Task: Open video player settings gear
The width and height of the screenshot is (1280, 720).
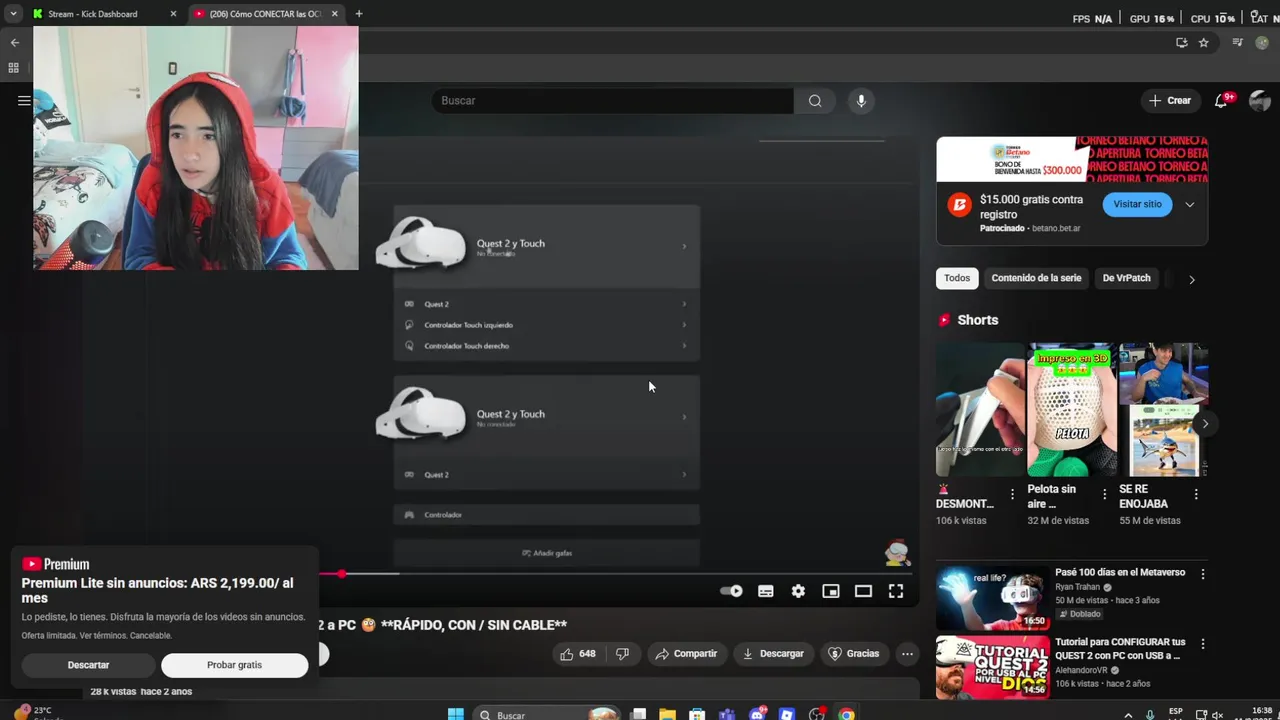Action: point(798,591)
